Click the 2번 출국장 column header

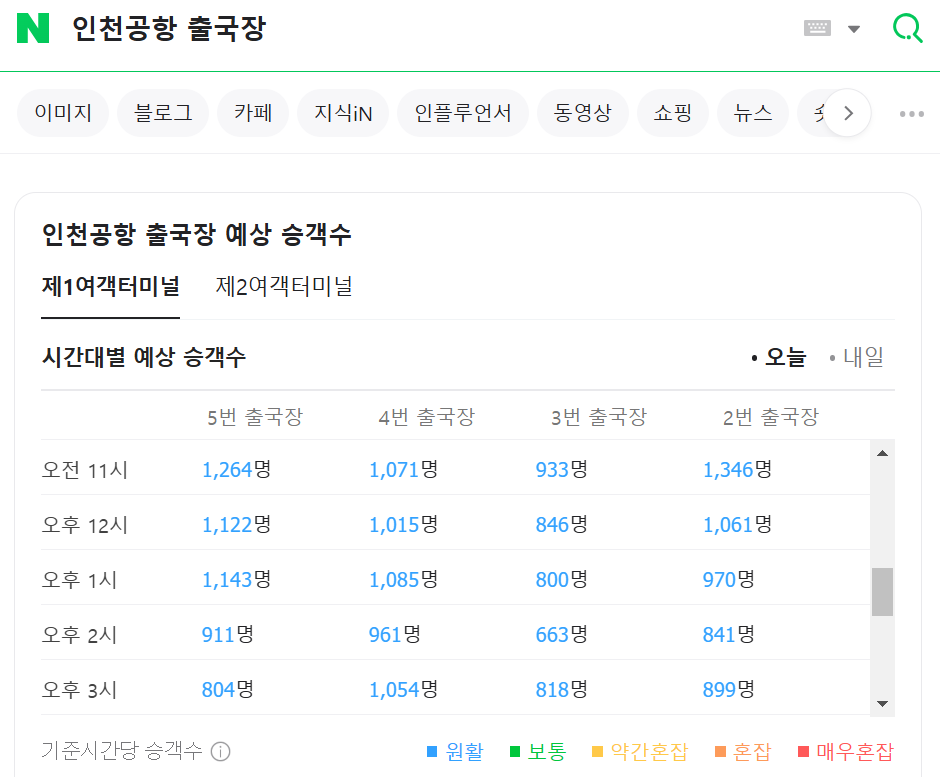(x=771, y=417)
